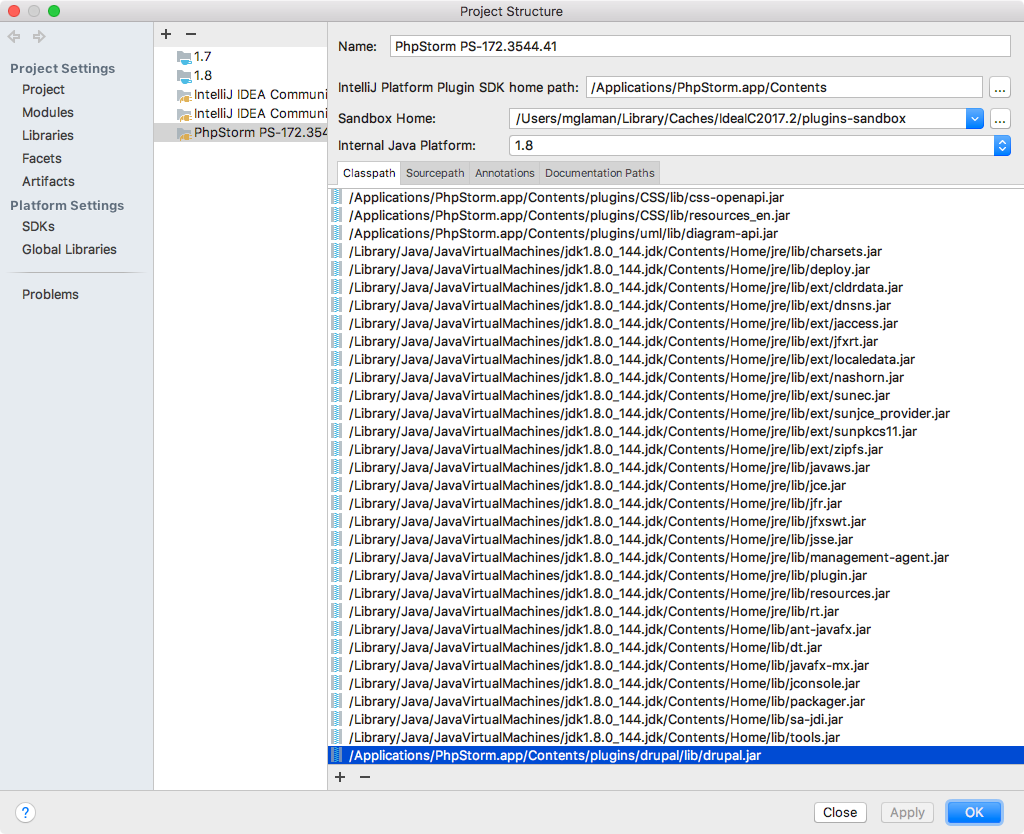Open Sandbox Home dropdown arrow
The height and width of the screenshot is (834, 1024).
tap(974, 119)
